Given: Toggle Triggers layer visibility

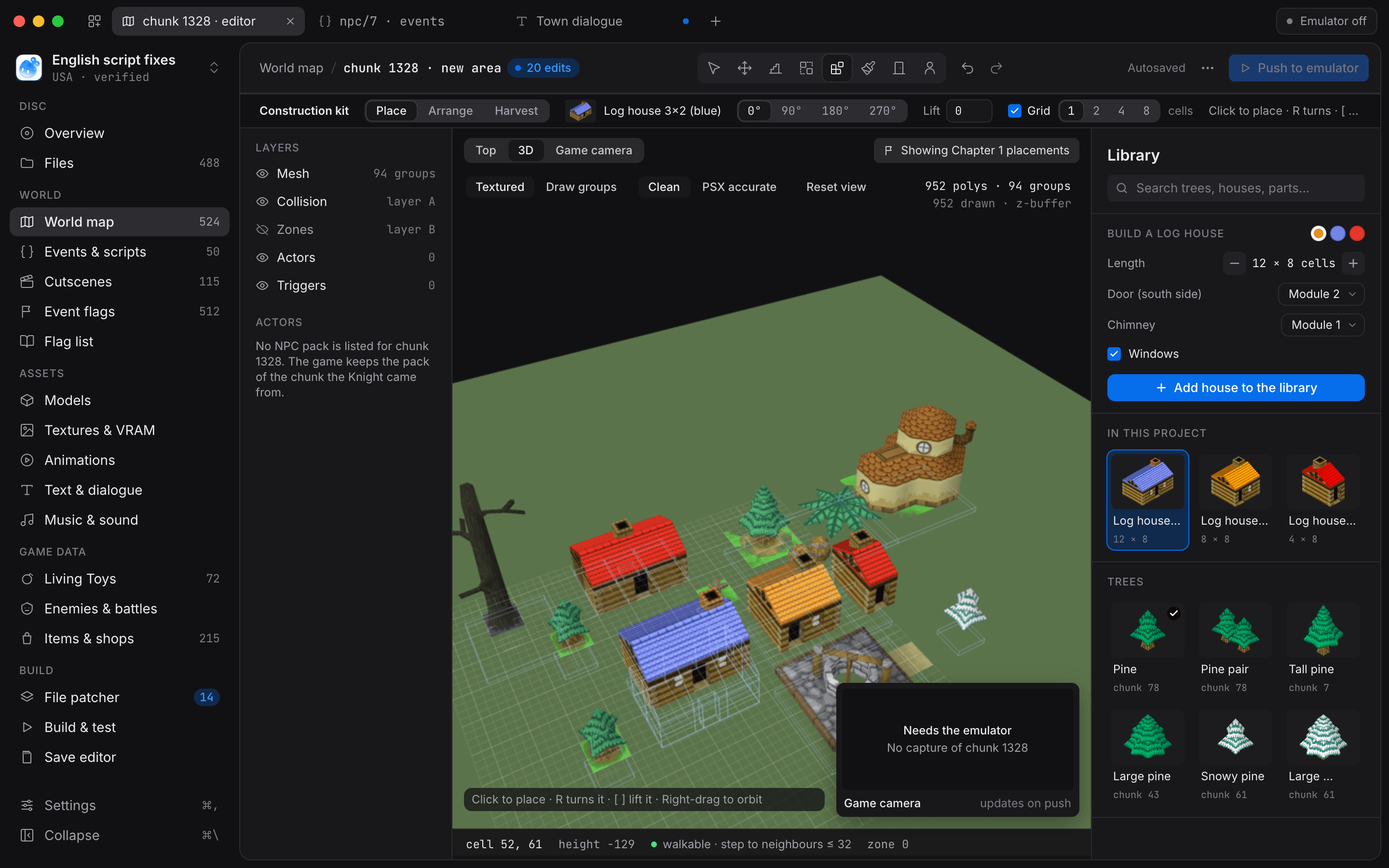Looking at the screenshot, I should pos(262,285).
